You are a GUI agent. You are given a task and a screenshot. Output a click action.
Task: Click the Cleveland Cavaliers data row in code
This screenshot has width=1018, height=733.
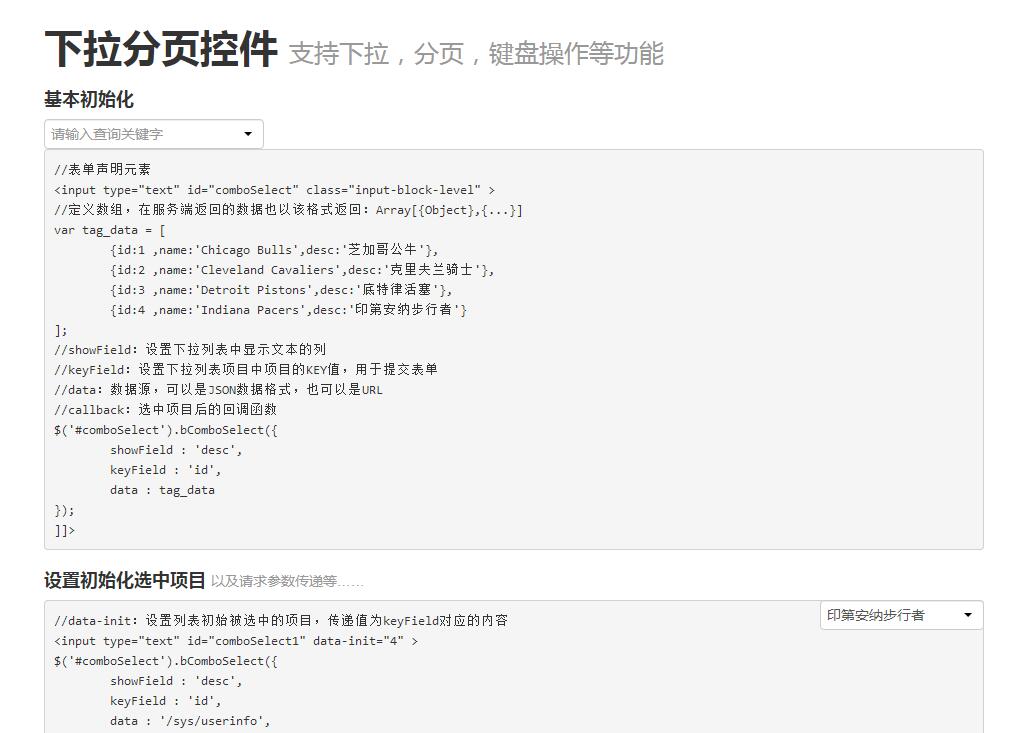point(302,269)
